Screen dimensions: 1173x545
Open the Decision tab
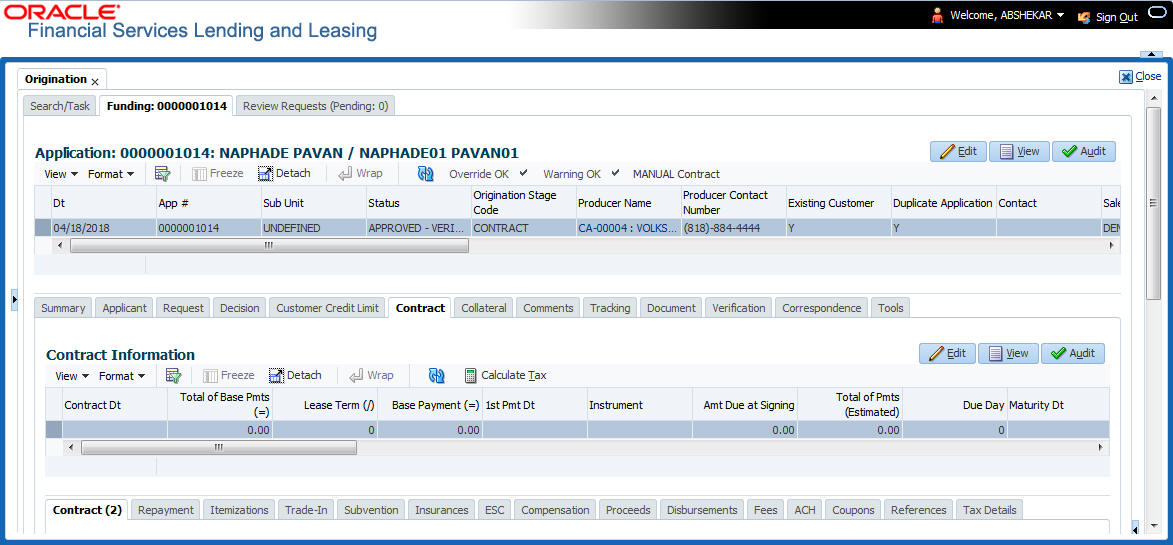coord(239,307)
